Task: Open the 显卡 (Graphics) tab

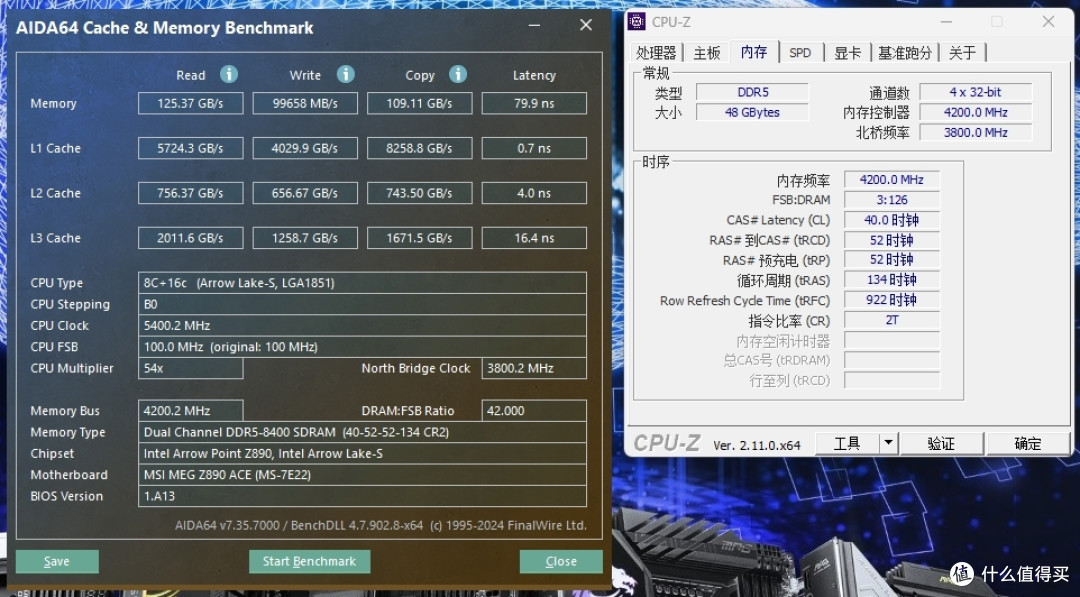Action: coord(847,52)
